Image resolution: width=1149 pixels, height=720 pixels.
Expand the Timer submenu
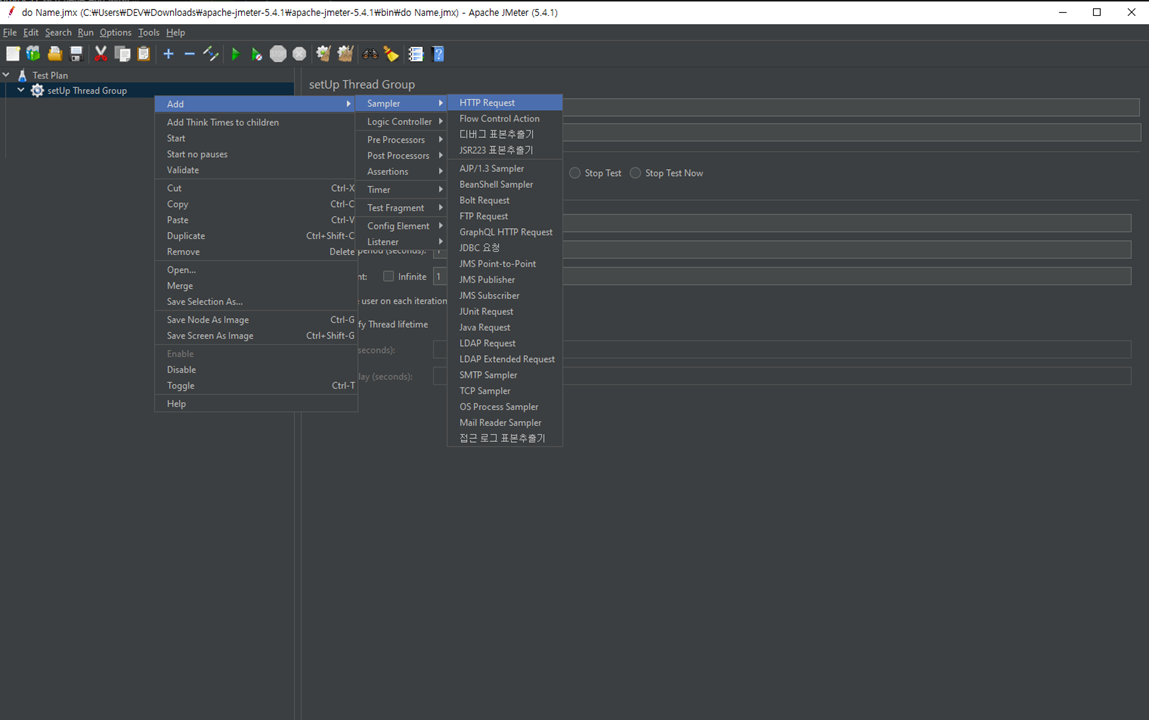click(402, 190)
